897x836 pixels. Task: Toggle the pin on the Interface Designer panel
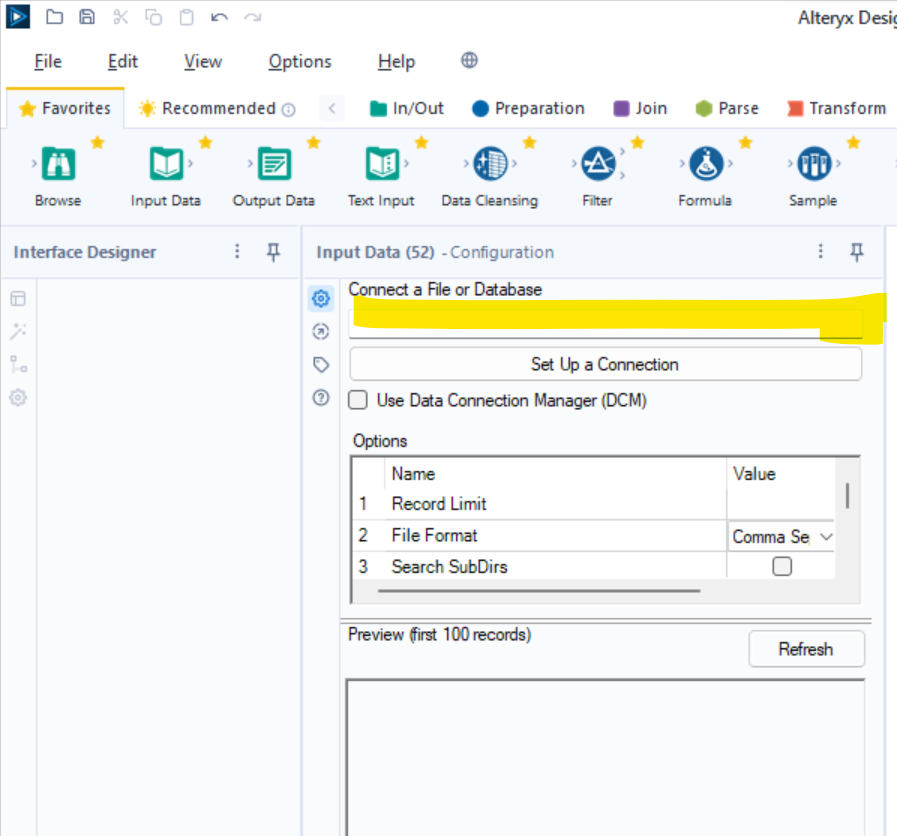point(273,252)
